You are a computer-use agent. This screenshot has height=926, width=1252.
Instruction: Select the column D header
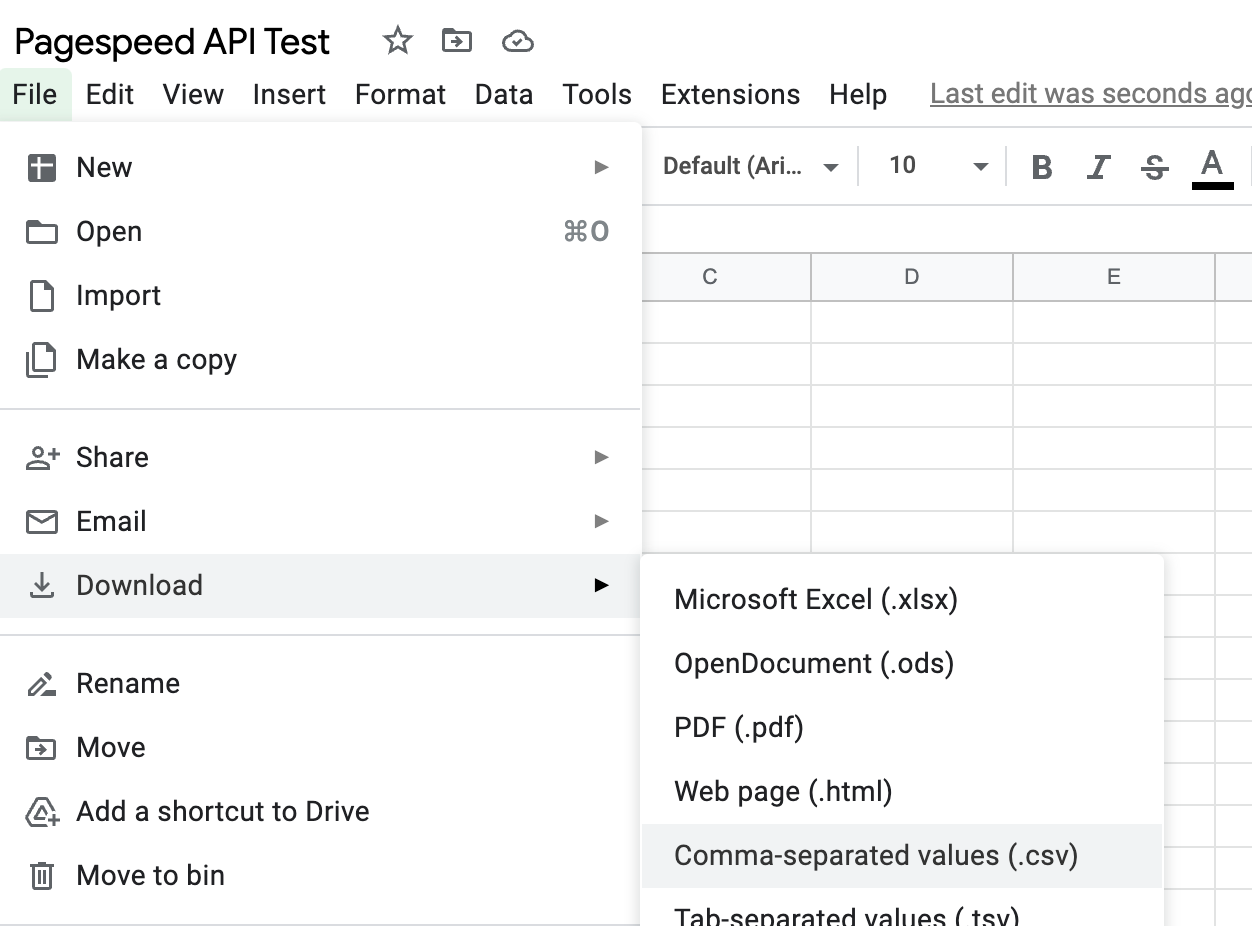click(x=911, y=277)
